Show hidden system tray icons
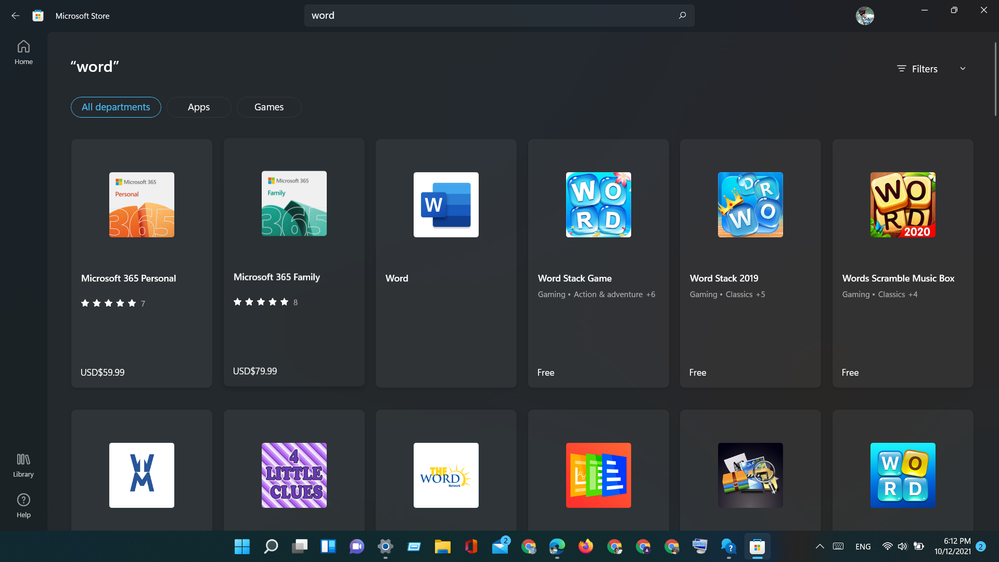Image resolution: width=999 pixels, height=562 pixels. [x=820, y=547]
